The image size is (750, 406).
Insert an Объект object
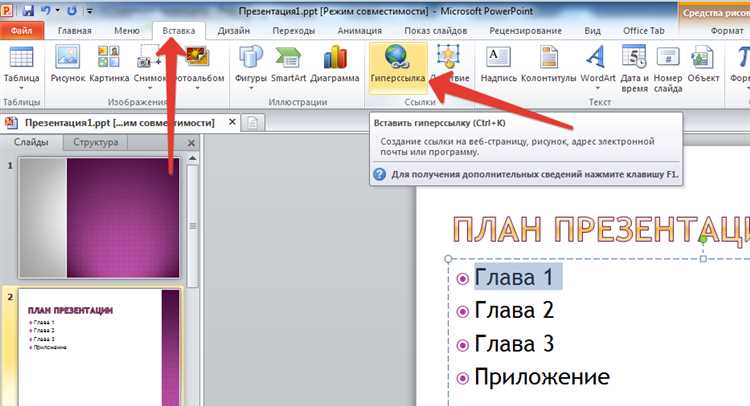(703, 65)
